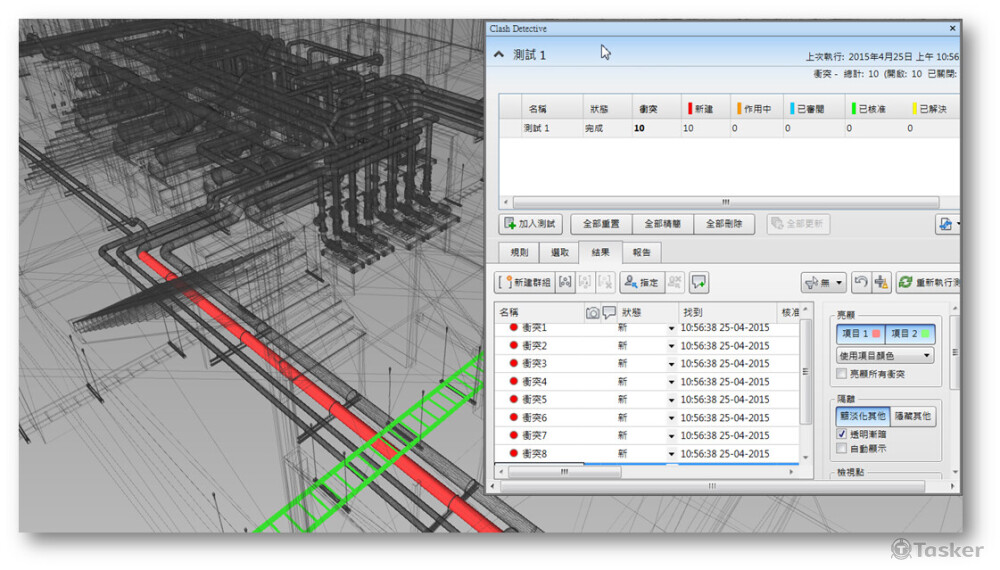Click the 重新執行測試 rerun test icon
The width and height of the screenshot is (1000, 570).
[905, 283]
